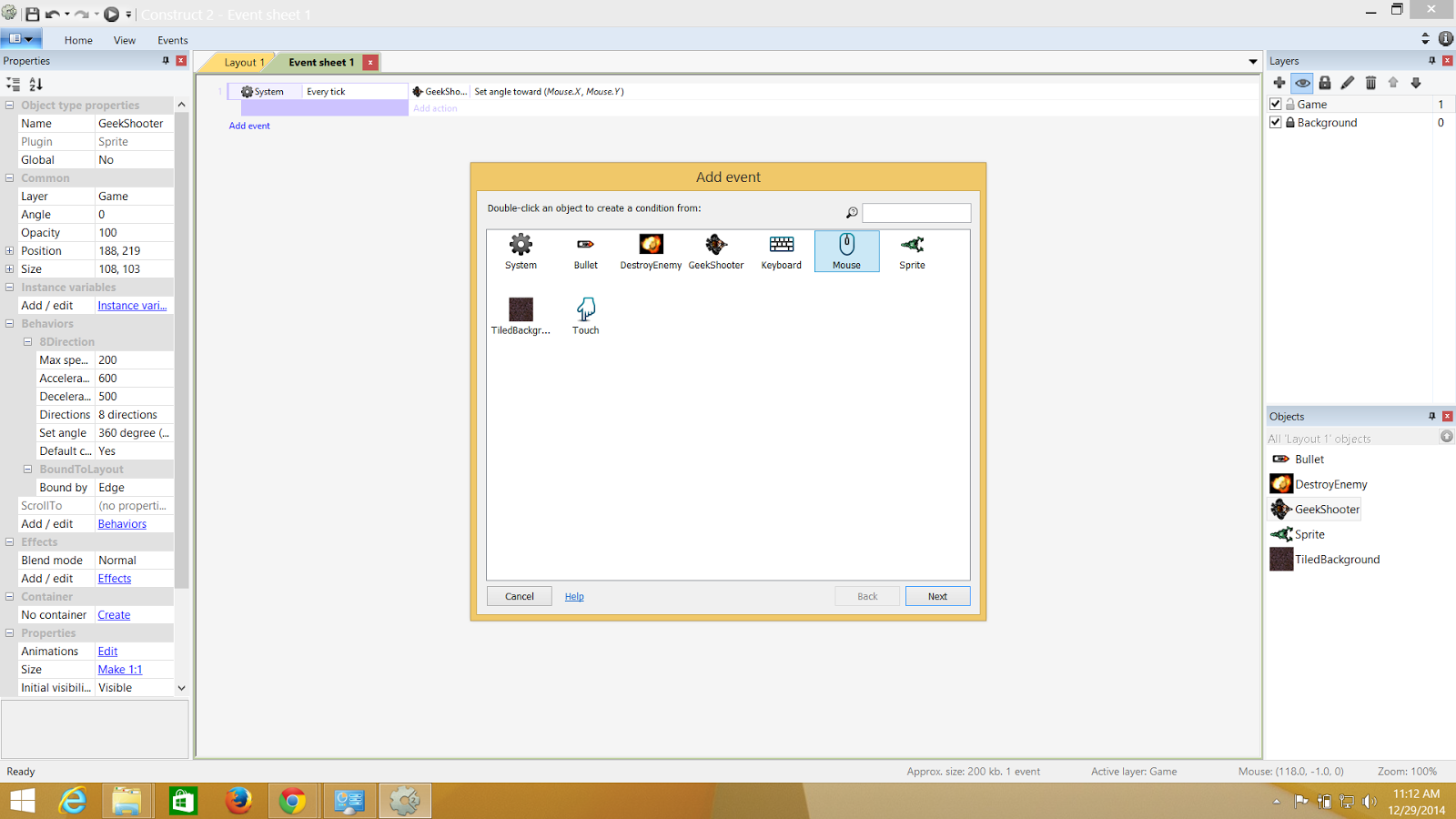The image size is (1456, 819).
Task: Open the Instance variables link in Properties
Action: tap(132, 305)
